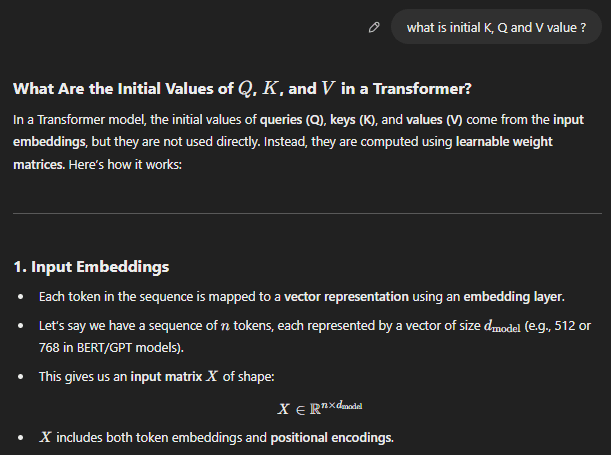Select the "1. Input Embeddings" section heading

[91, 268]
